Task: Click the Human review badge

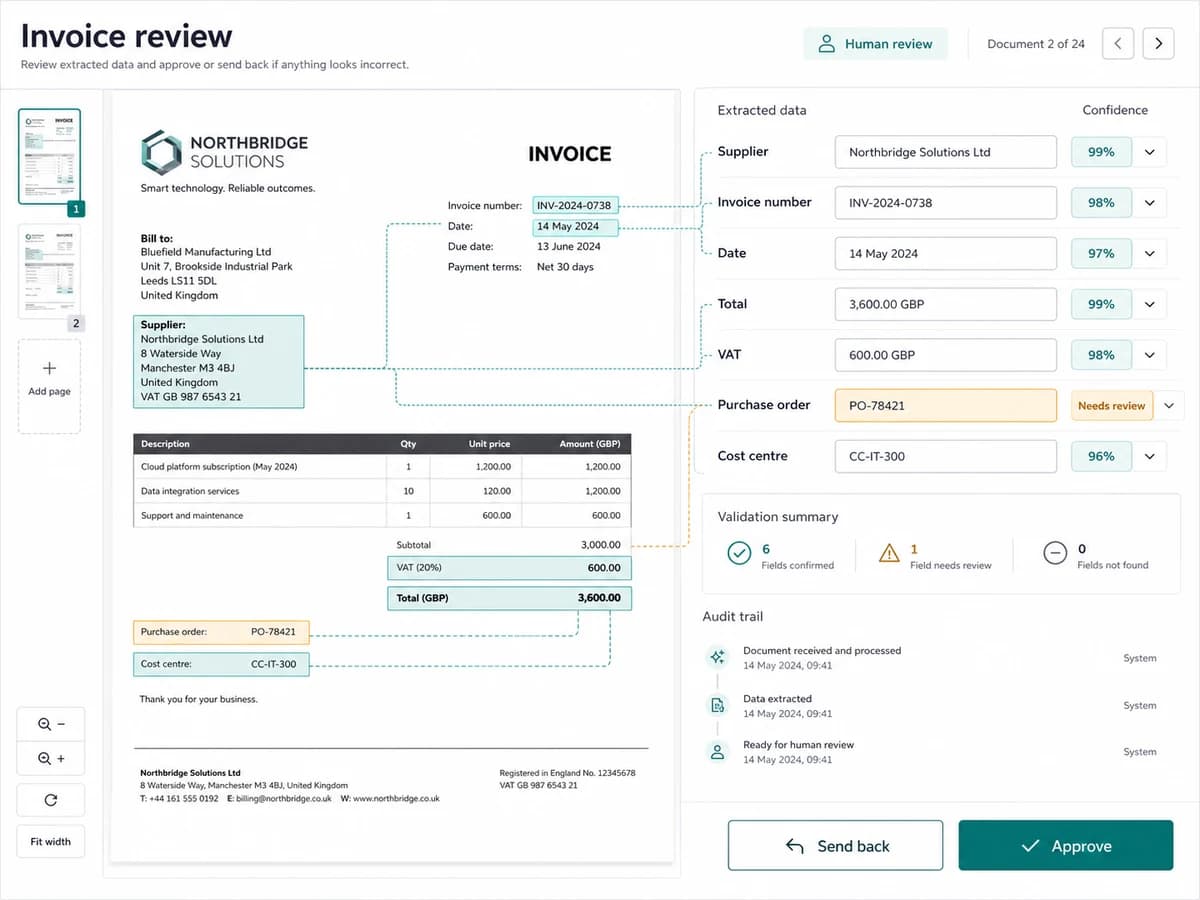Action: (875, 44)
